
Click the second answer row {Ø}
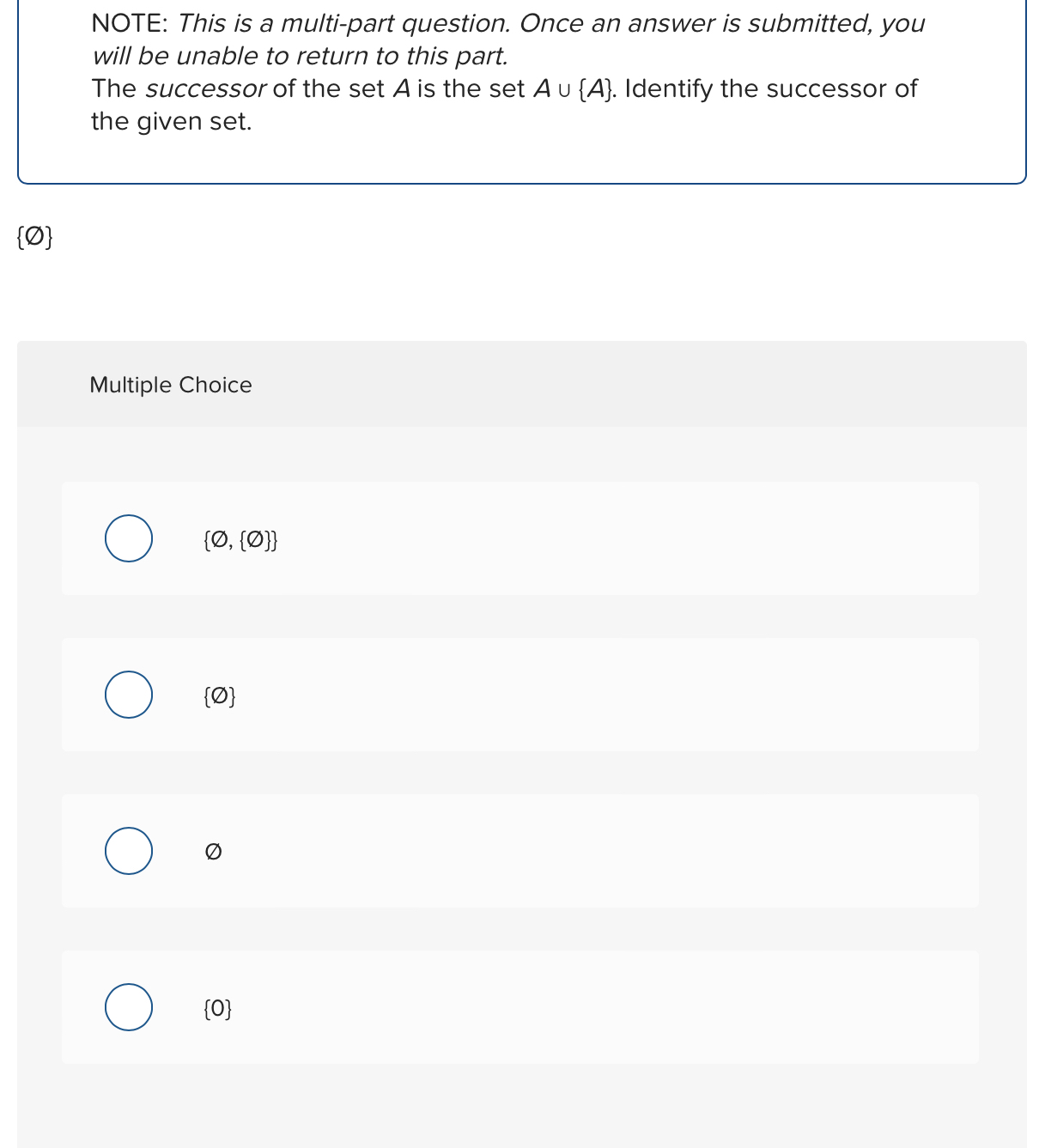(x=519, y=695)
